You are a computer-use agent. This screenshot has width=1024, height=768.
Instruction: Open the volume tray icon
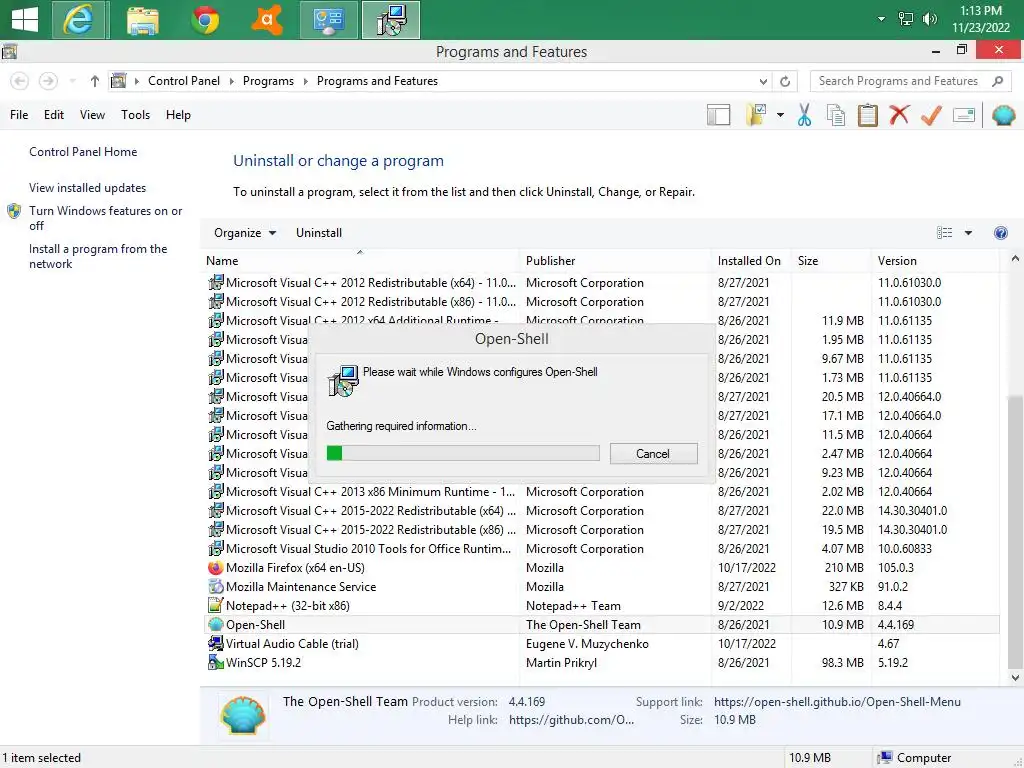929,19
